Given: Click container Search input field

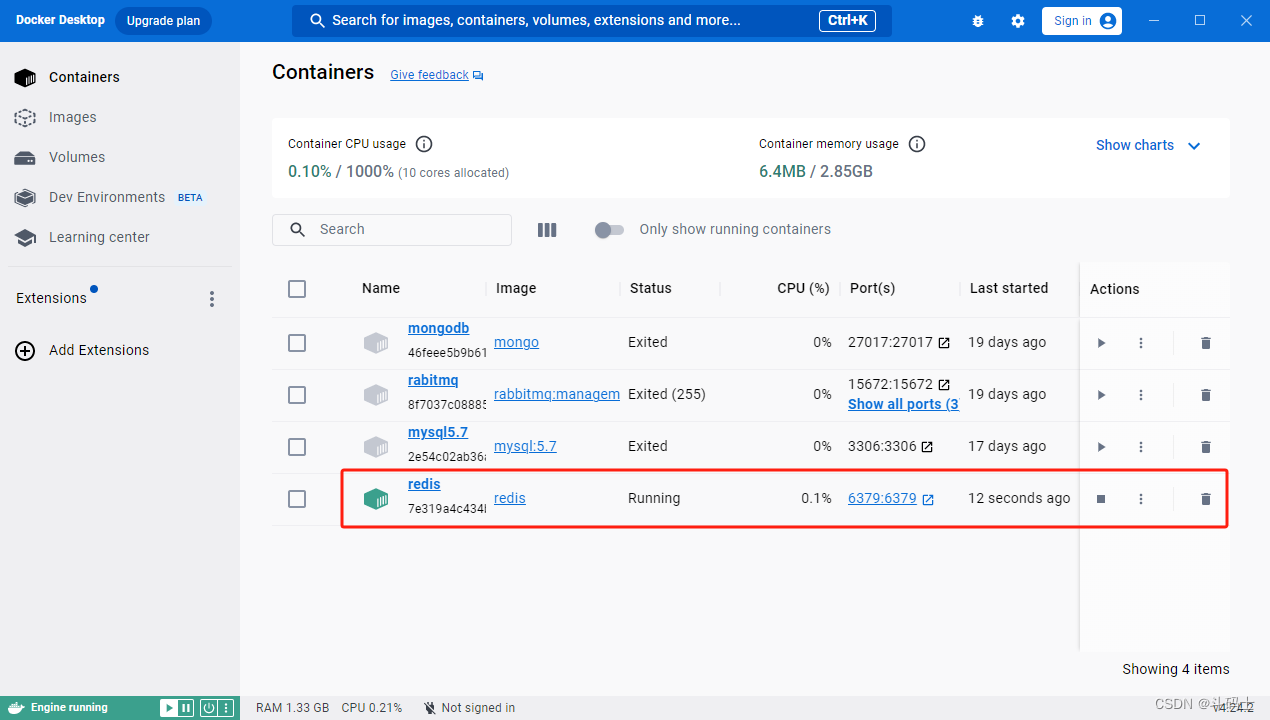Looking at the screenshot, I should (392, 230).
